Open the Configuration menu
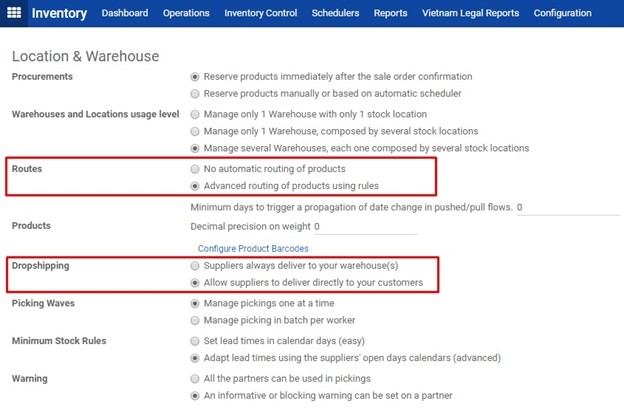This screenshot has width=624, height=412. (562, 13)
